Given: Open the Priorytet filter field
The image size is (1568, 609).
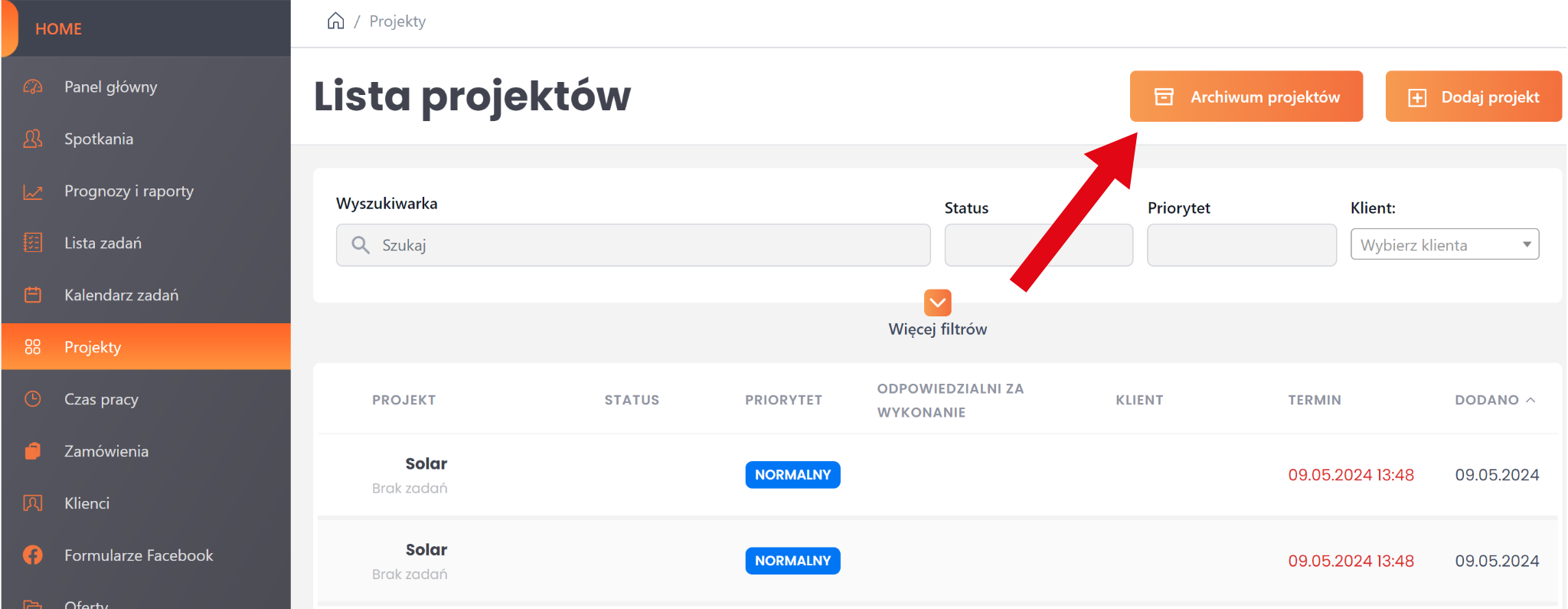Looking at the screenshot, I should tap(1241, 245).
